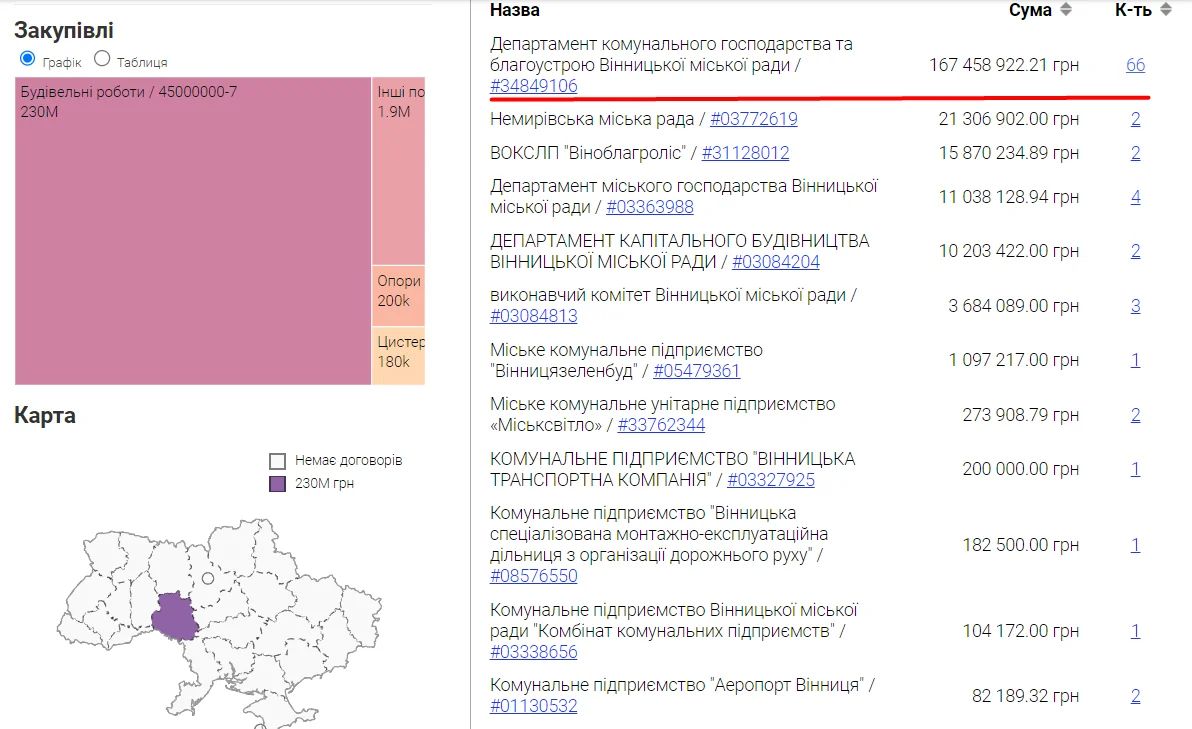The image size is (1192, 729).
Task: Open count 2 for Міськсвітло row
Action: [x=1135, y=414]
